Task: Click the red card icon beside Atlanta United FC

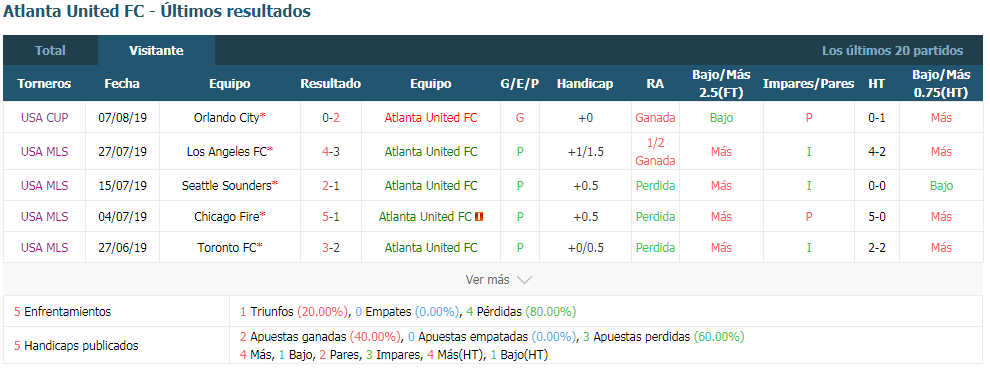Action: coord(479,217)
